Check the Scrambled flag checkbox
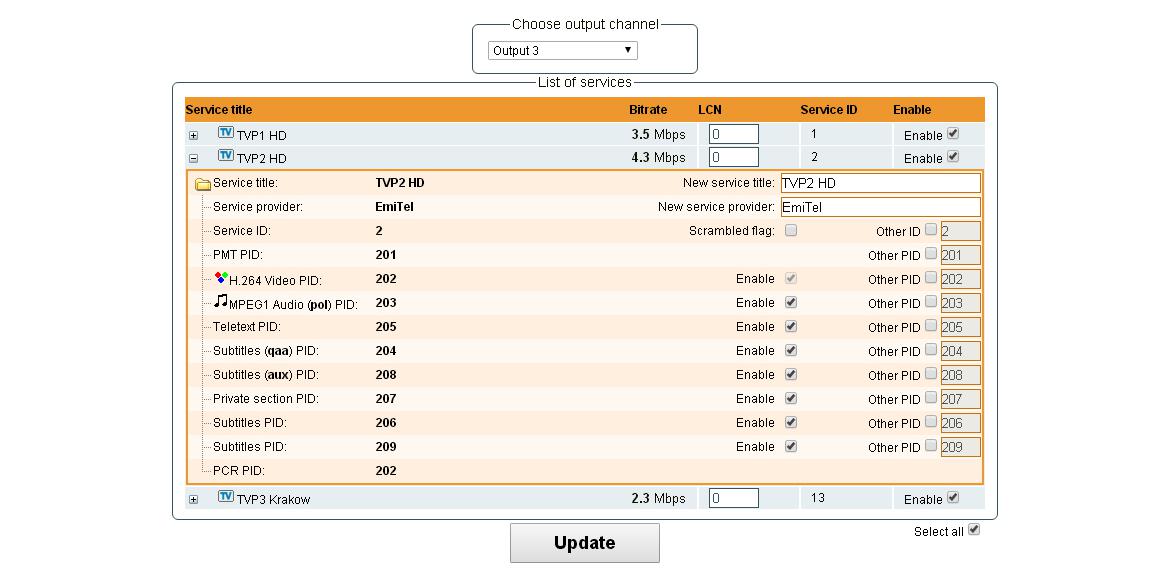This screenshot has width=1170, height=580. tap(789, 230)
